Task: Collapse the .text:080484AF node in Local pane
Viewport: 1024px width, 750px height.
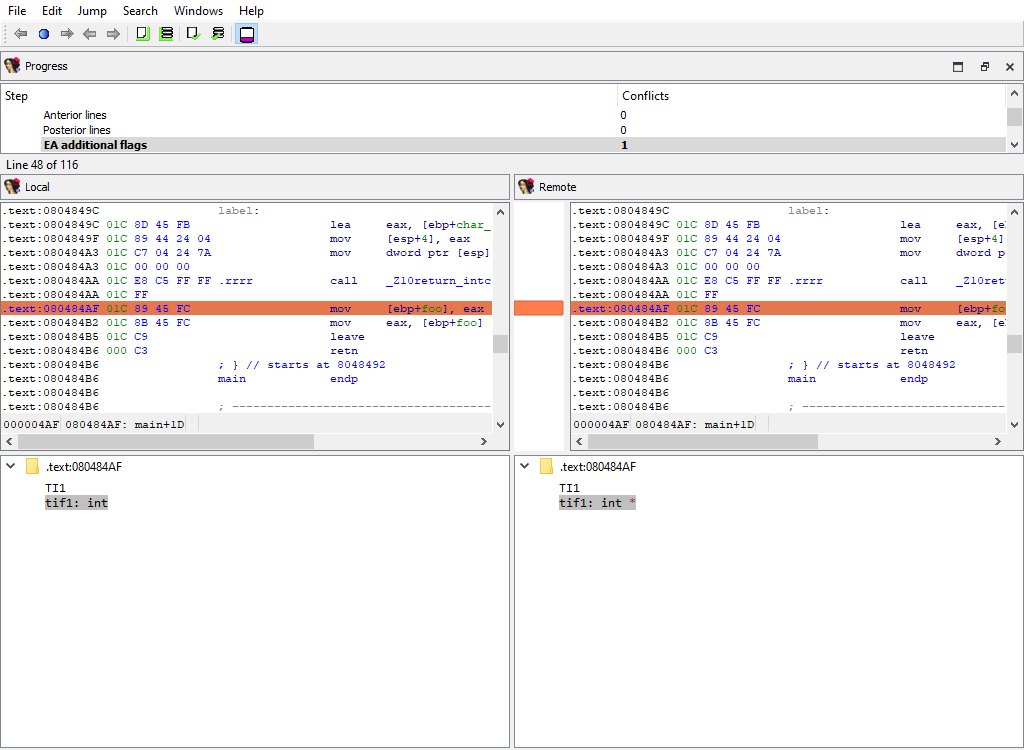Action: (x=10, y=466)
